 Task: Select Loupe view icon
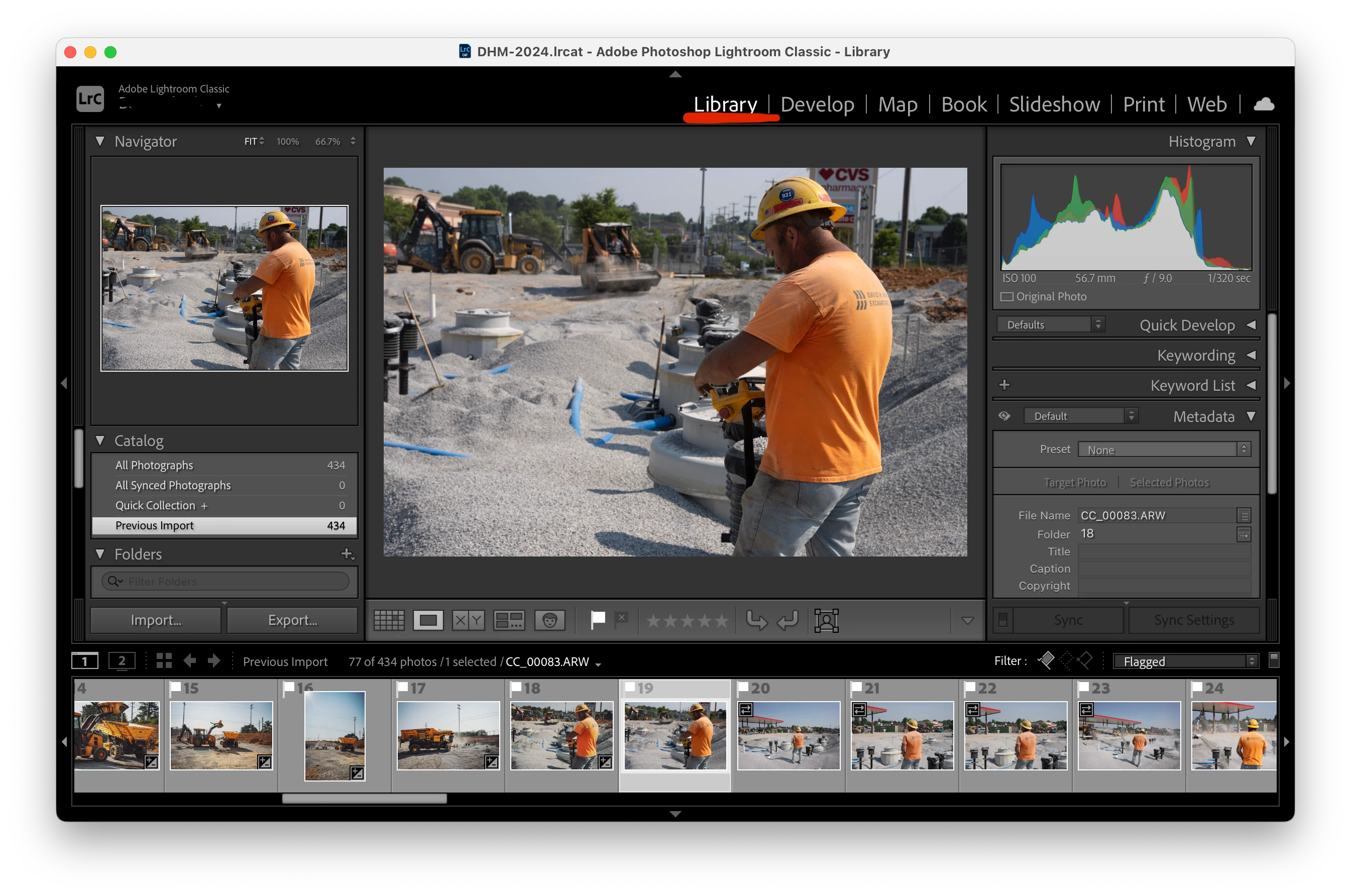click(428, 620)
